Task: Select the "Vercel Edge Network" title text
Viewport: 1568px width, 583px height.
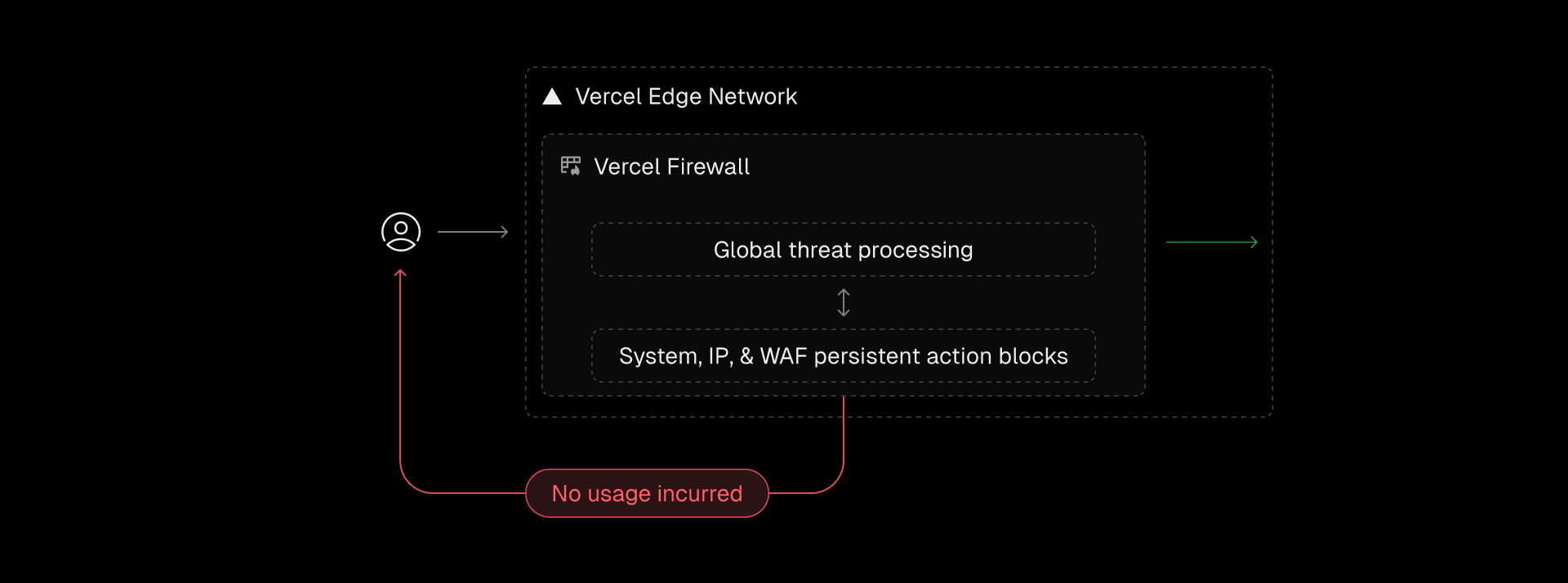Action: point(686,96)
